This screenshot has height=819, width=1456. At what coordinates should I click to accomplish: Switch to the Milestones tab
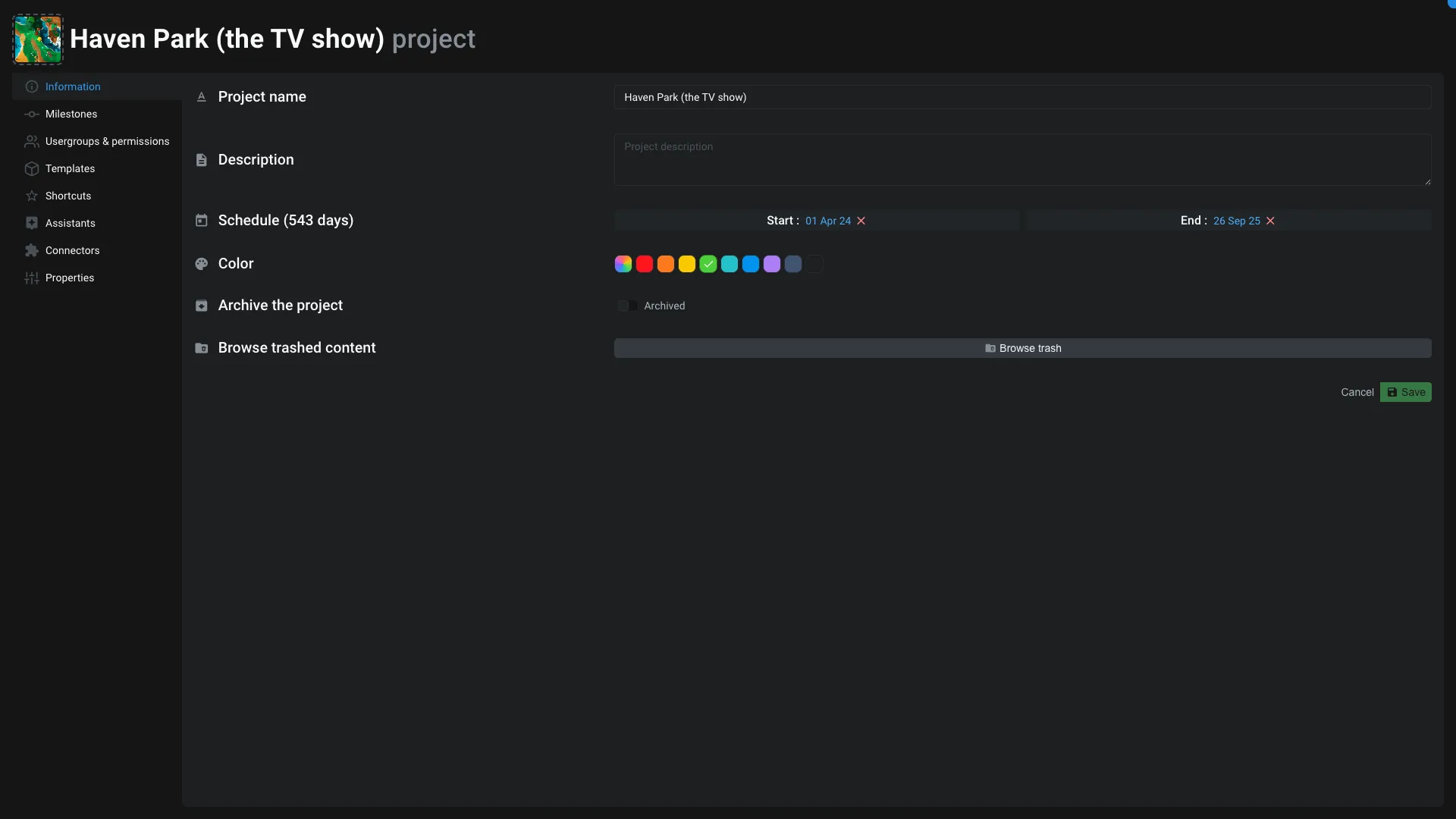coord(71,114)
